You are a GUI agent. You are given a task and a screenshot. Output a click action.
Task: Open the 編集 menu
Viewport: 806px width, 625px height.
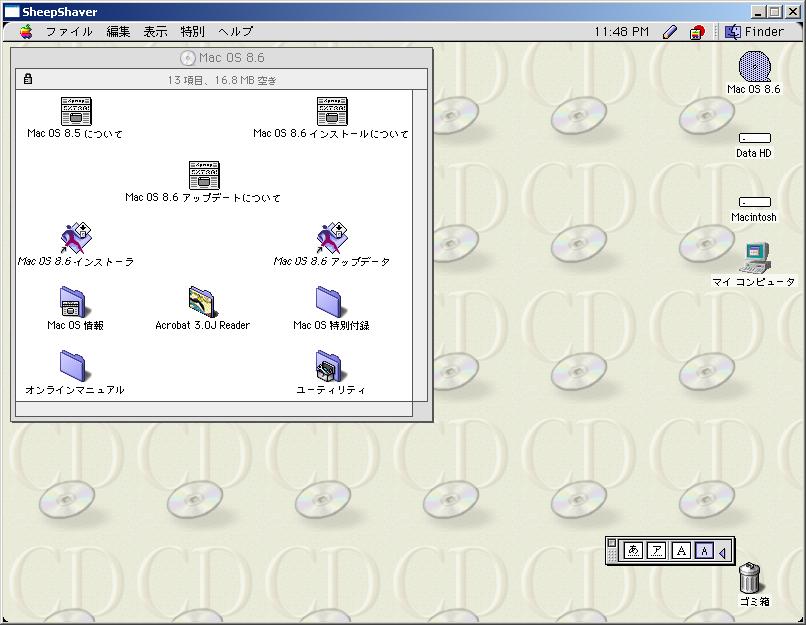(118, 32)
